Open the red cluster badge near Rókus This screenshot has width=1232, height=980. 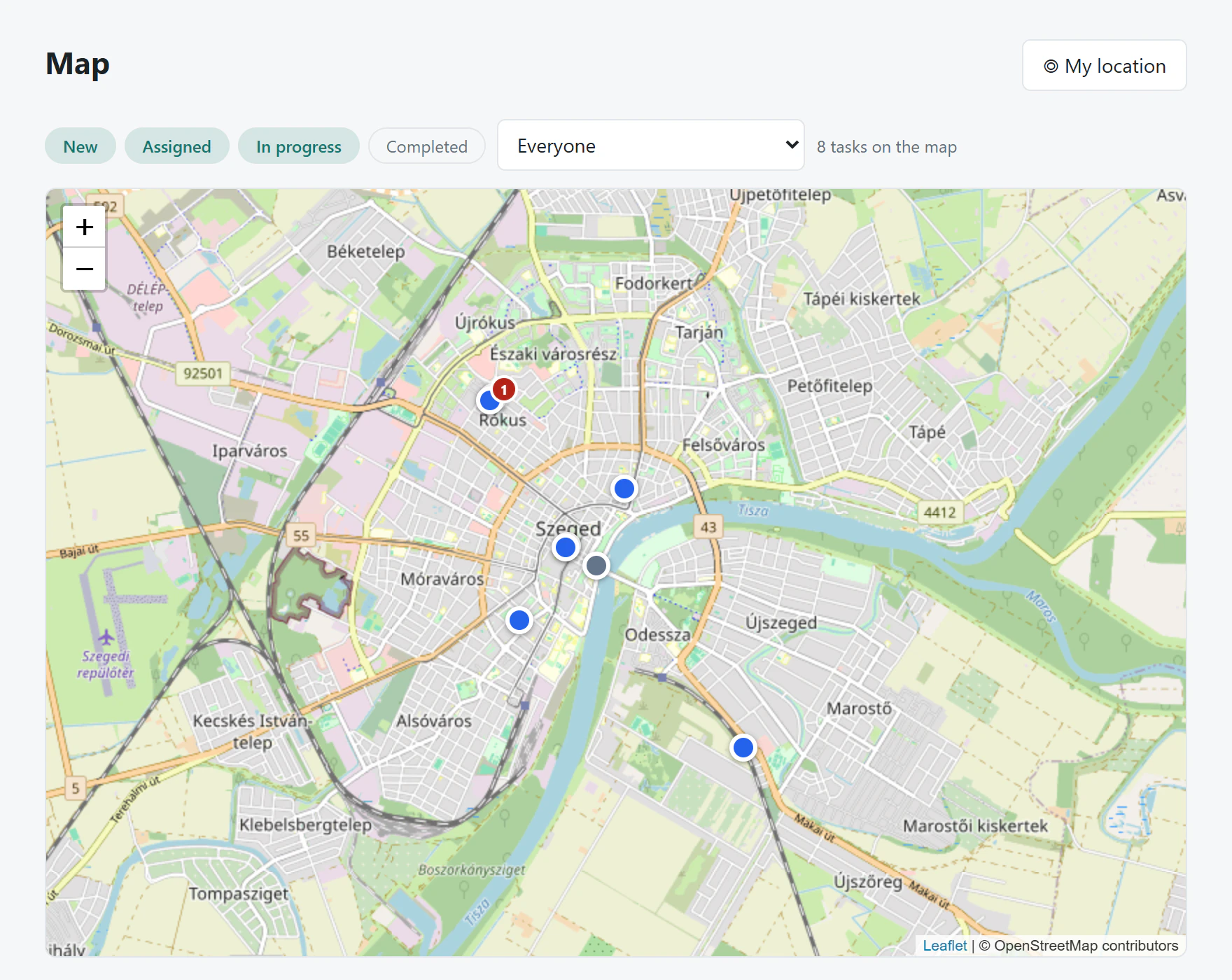click(x=503, y=389)
